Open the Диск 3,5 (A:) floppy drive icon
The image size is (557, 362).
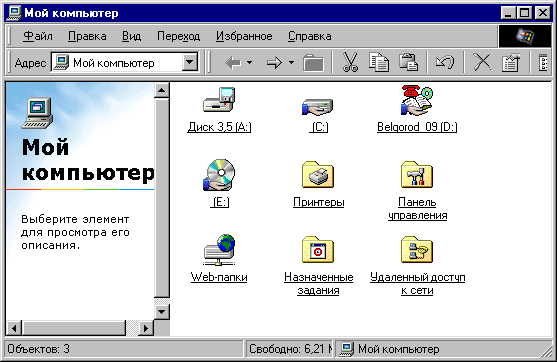pos(219,100)
